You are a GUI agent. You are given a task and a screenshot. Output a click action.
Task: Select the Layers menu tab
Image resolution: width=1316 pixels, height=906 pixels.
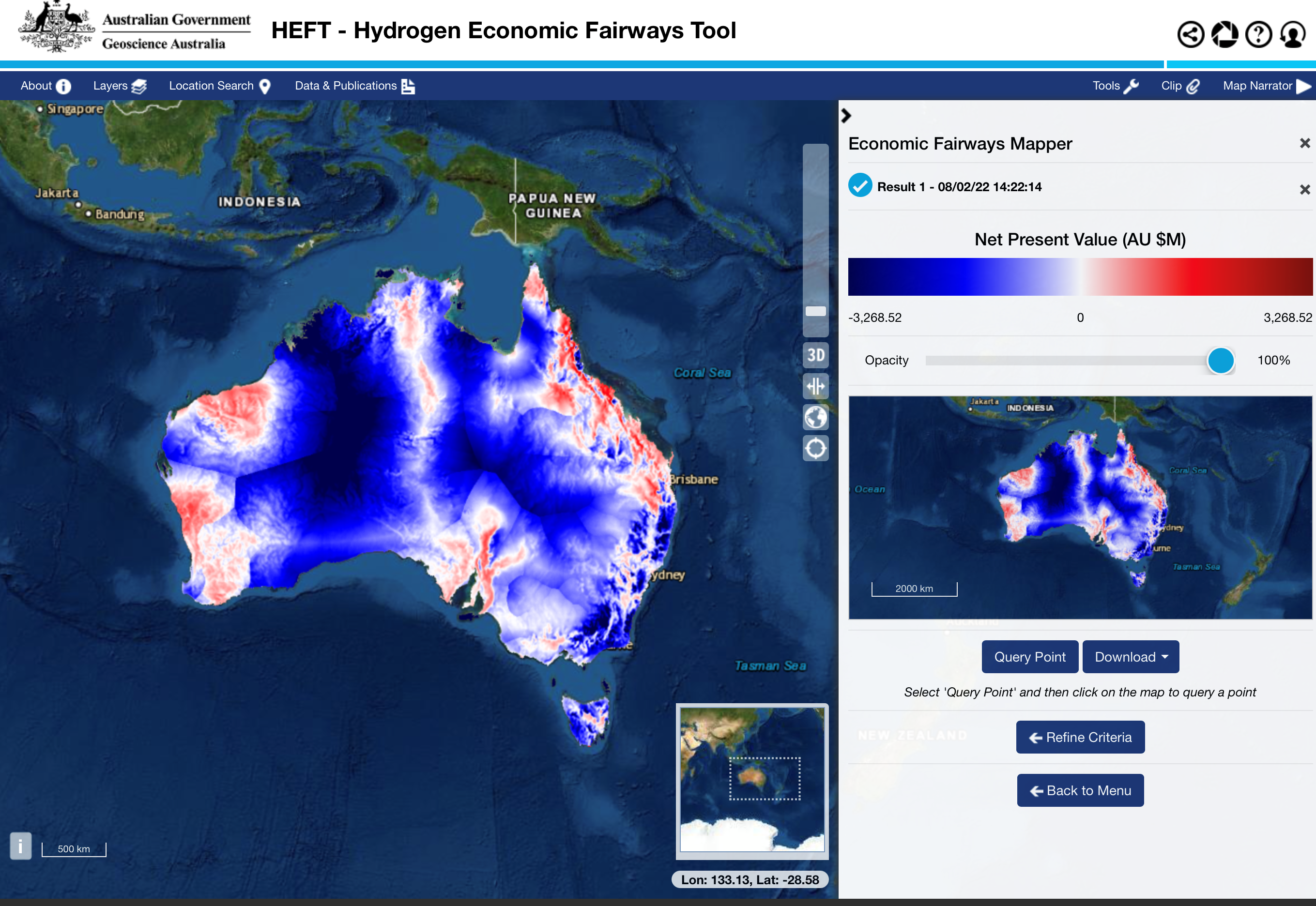click(x=119, y=86)
